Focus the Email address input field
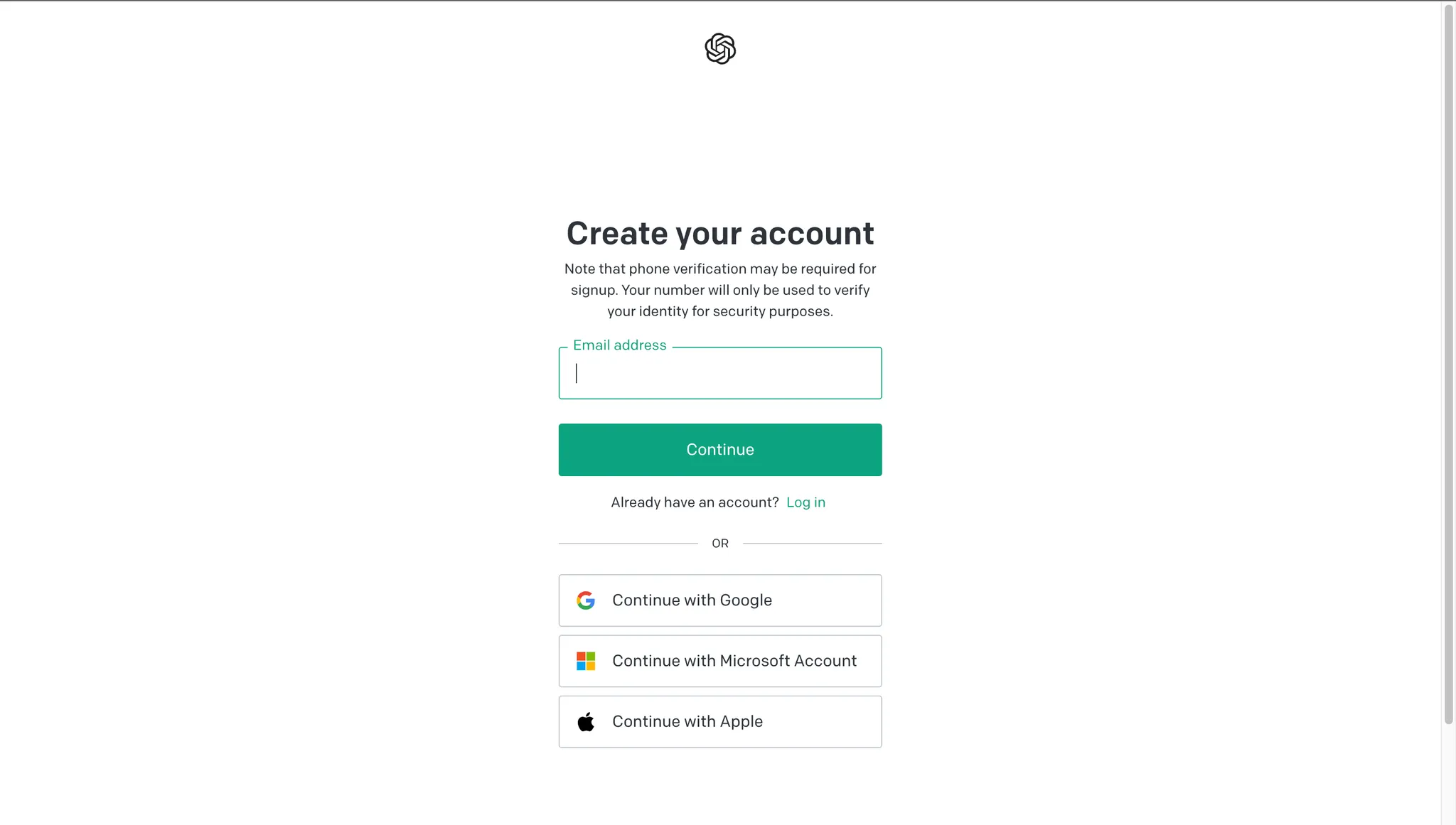The image size is (1456, 825). [719, 374]
